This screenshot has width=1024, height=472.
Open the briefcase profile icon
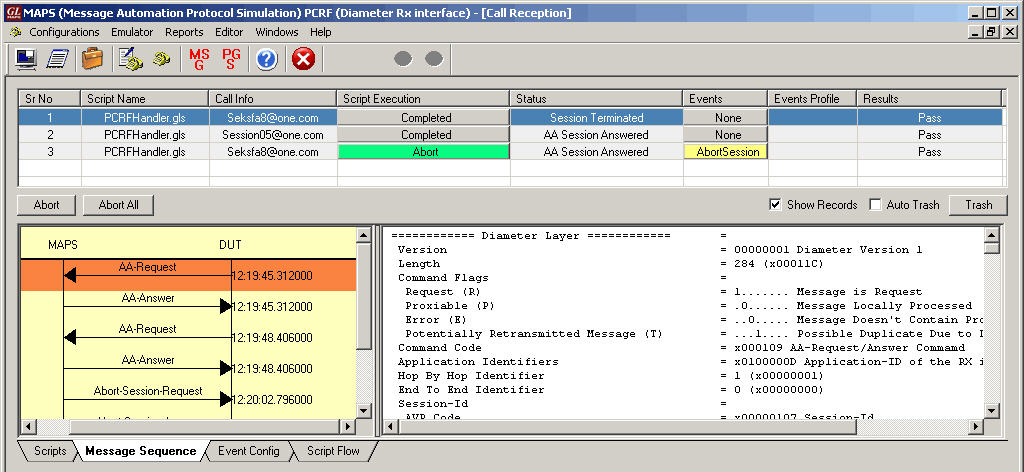click(93, 59)
